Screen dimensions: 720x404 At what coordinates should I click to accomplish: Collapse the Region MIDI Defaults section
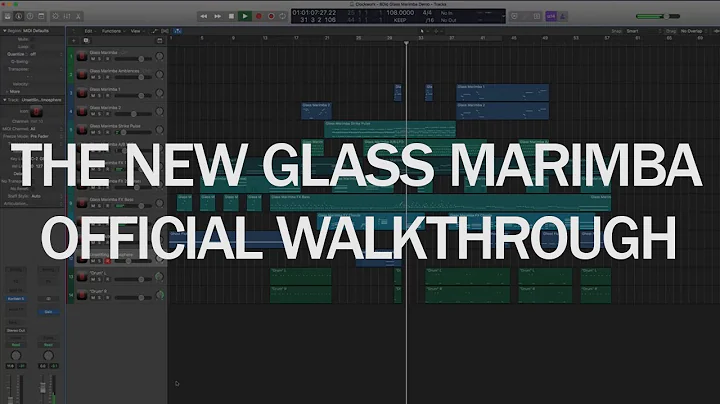click(5, 31)
